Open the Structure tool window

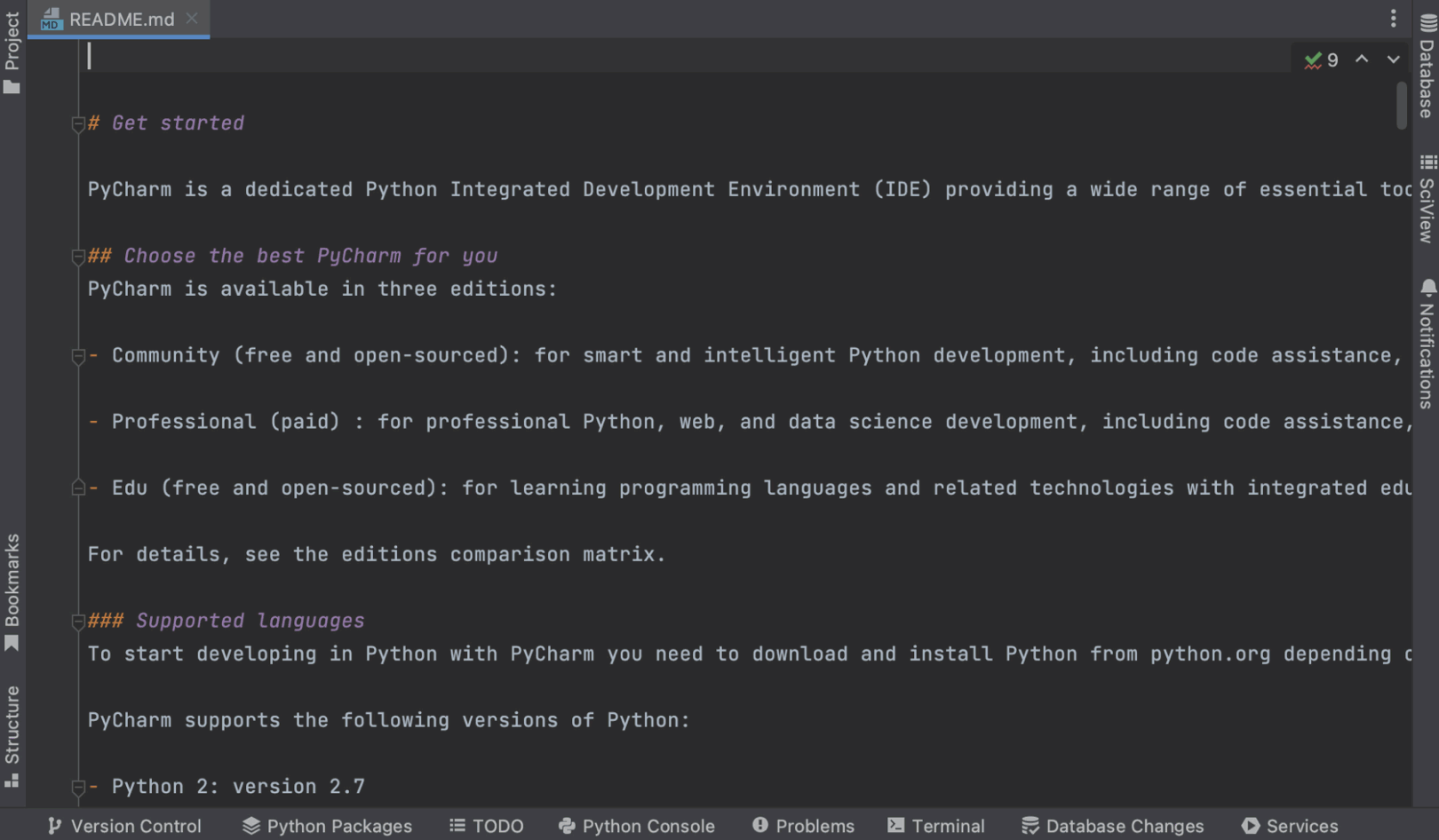[x=12, y=736]
